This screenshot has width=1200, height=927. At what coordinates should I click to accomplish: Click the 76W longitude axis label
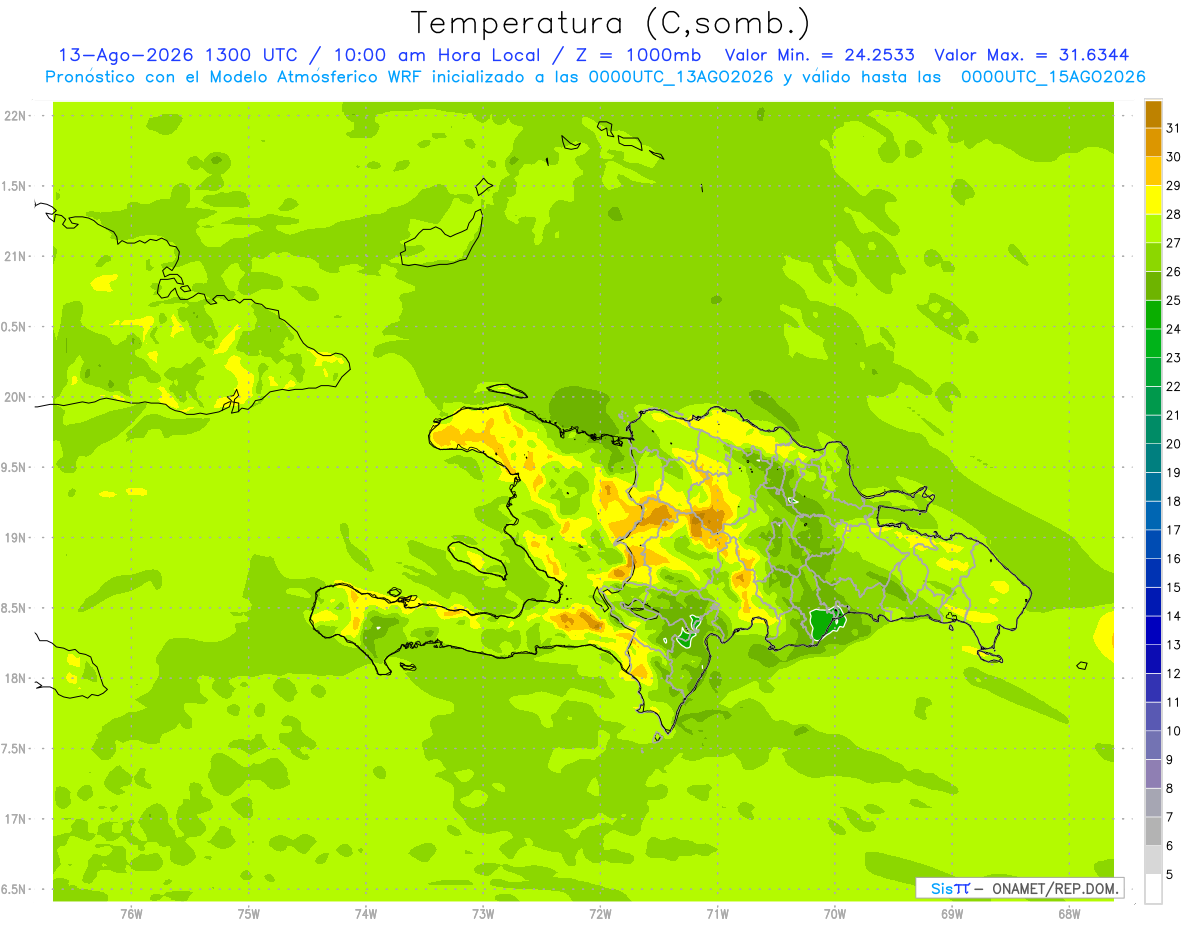pos(131,914)
